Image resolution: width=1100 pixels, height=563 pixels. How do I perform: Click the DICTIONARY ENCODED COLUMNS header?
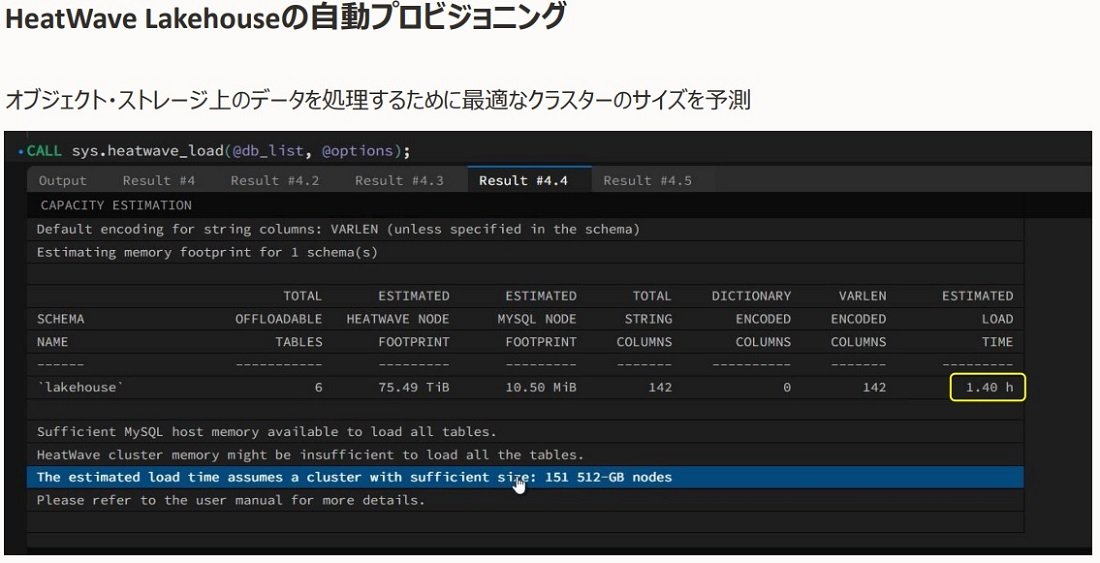[751, 319]
